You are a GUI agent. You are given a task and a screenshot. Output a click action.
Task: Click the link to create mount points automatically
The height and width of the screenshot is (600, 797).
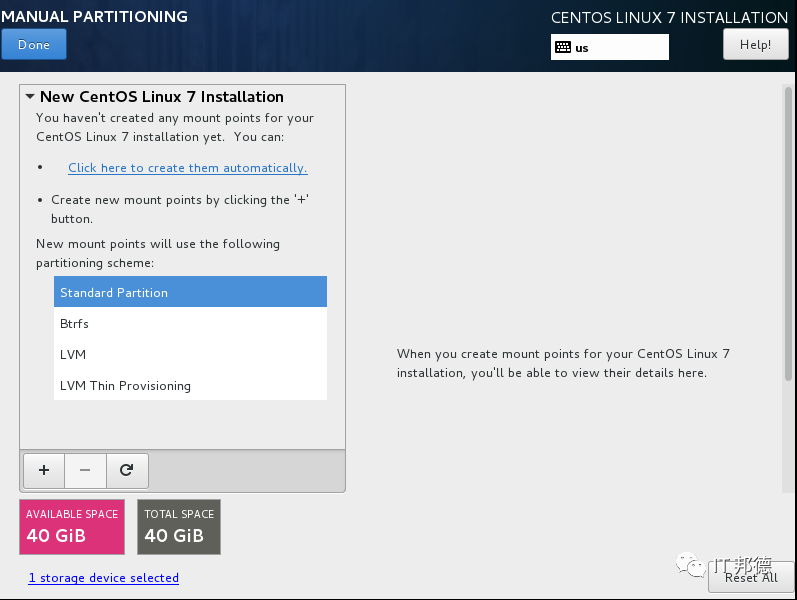(188, 168)
